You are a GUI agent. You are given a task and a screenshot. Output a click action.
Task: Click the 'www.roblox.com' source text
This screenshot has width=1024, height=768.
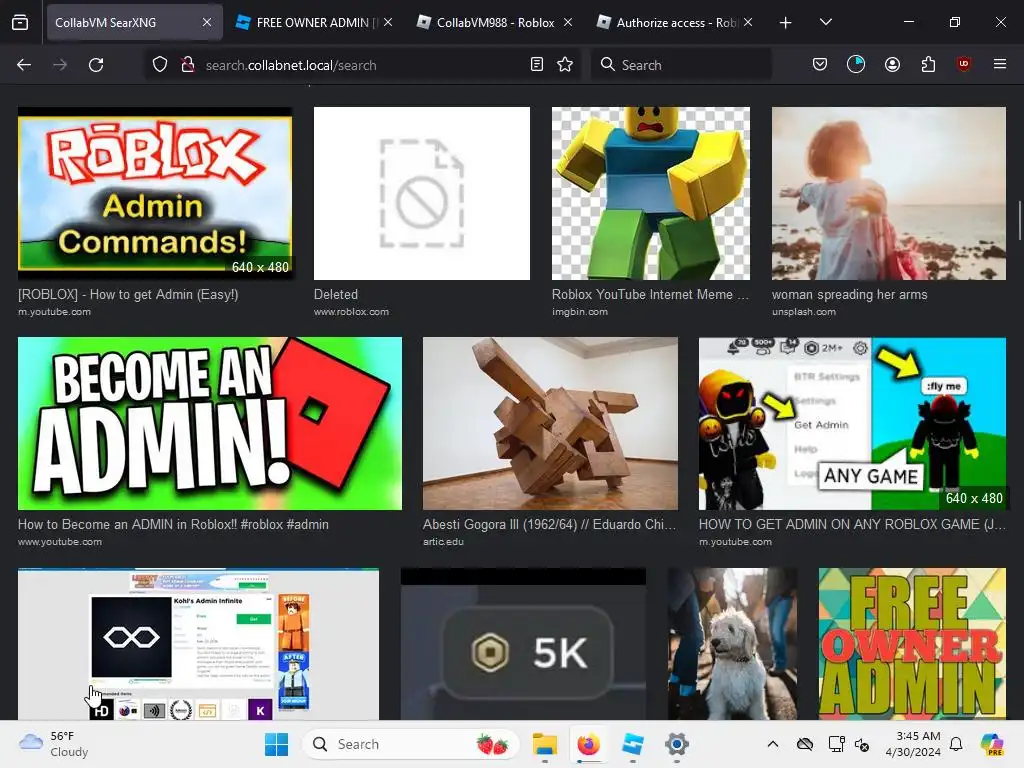tap(351, 312)
